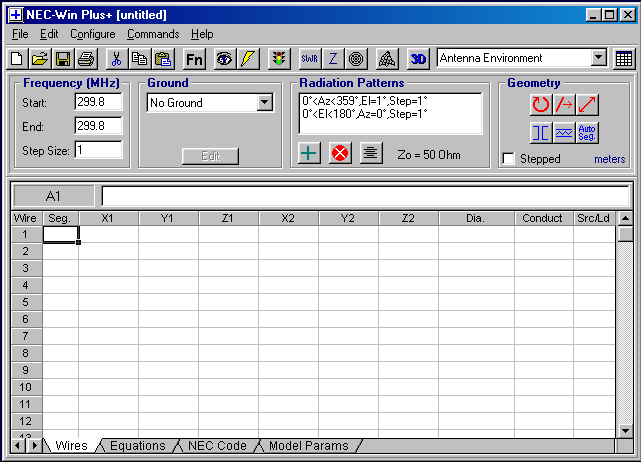Click the formula input bar

(365, 196)
